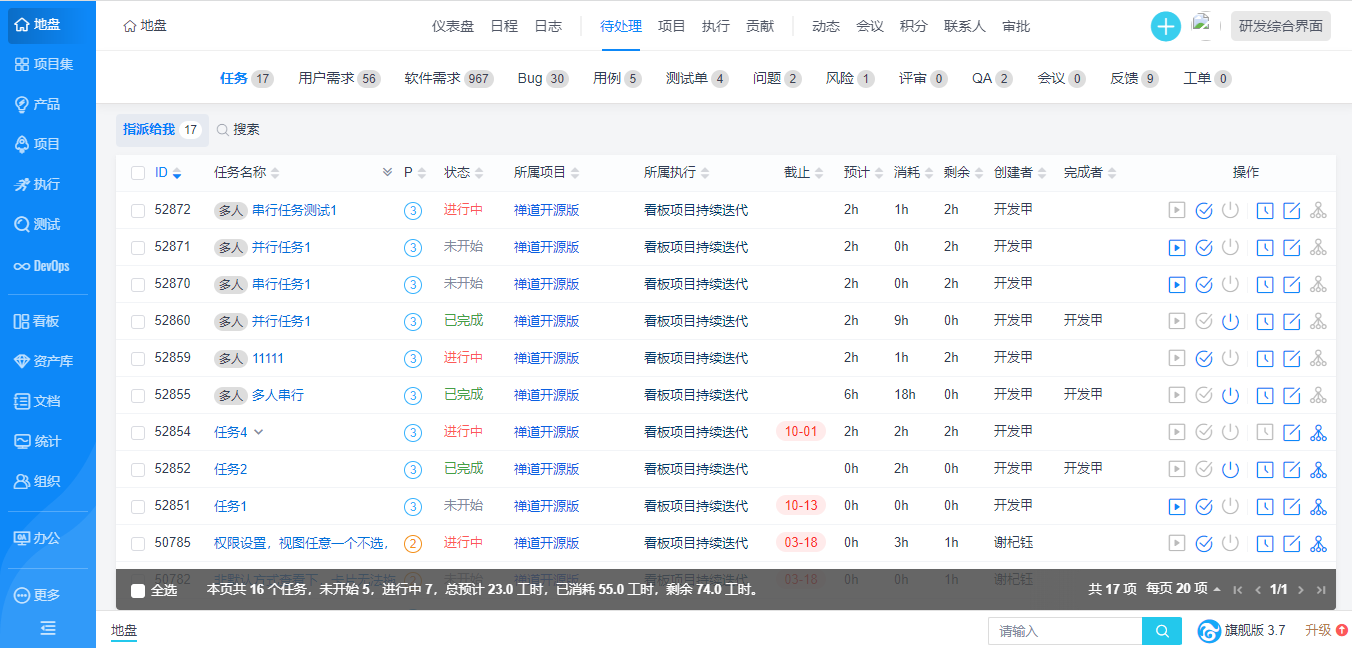Click the 升级 link

point(1326,630)
